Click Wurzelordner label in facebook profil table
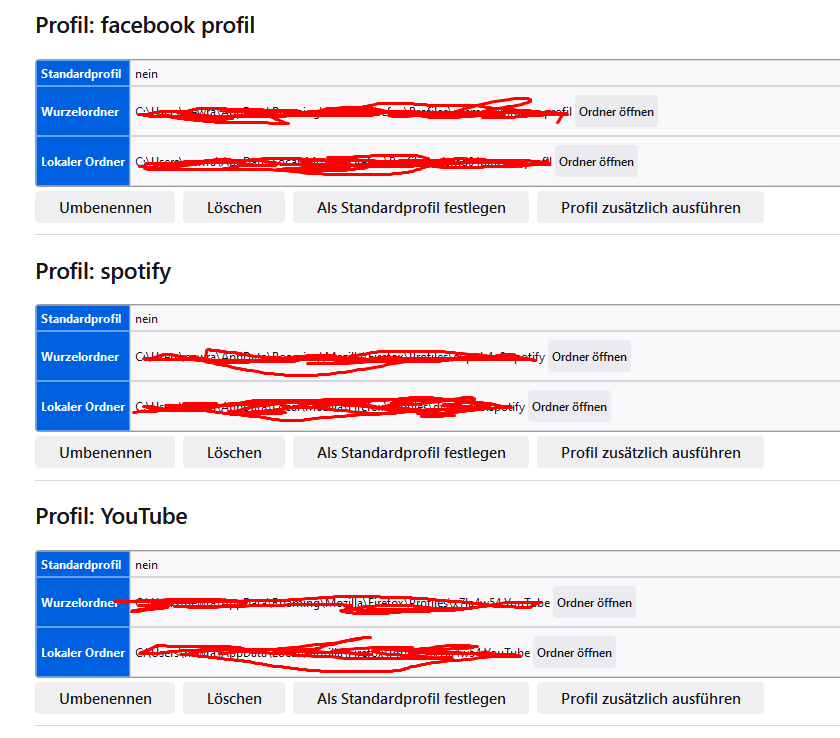 80,111
